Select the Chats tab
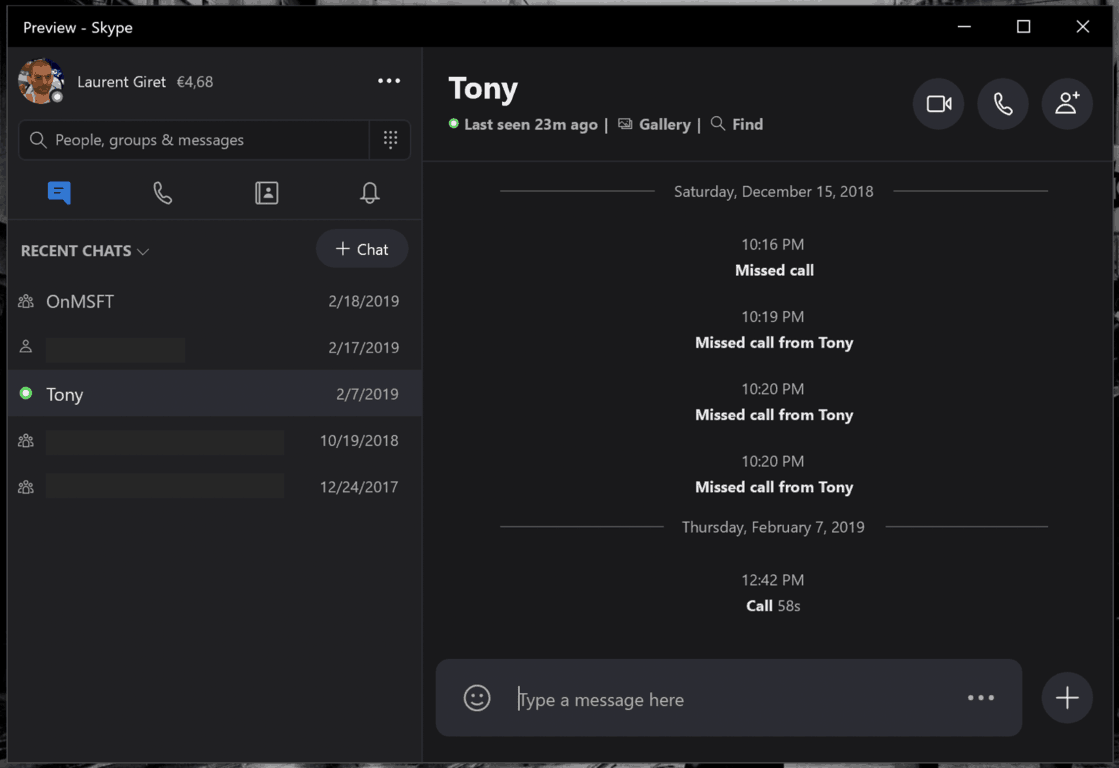1119x768 pixels. (x=59, y=193)
